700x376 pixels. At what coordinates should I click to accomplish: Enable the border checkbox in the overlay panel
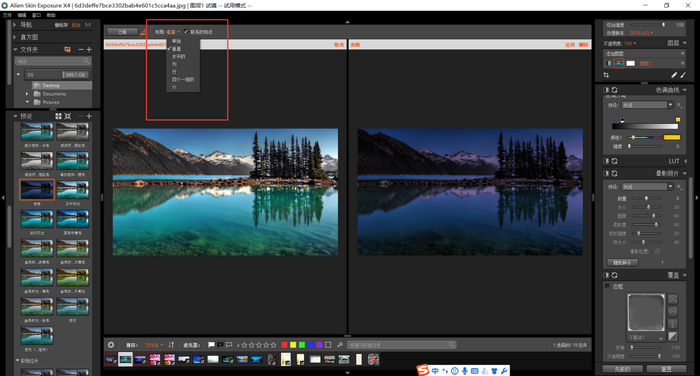[x=607, y=286]
